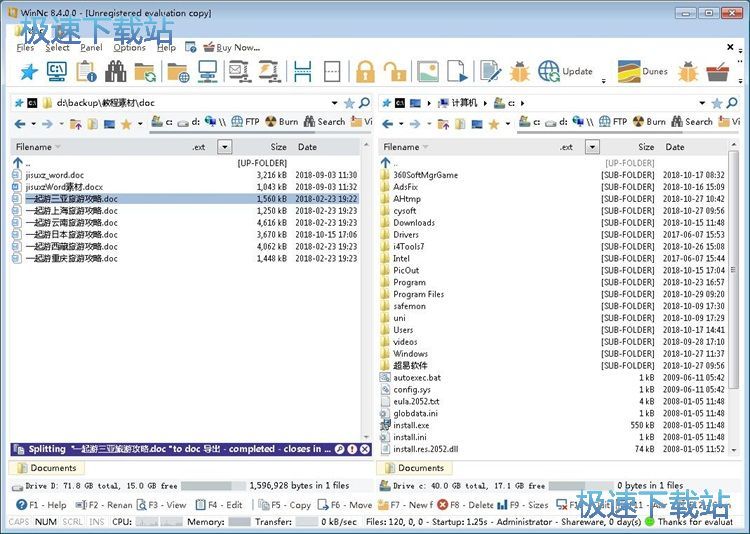750x534 pixels.
Task: Click right panel Search binoculars button
Action: click(x=692, y=122)
